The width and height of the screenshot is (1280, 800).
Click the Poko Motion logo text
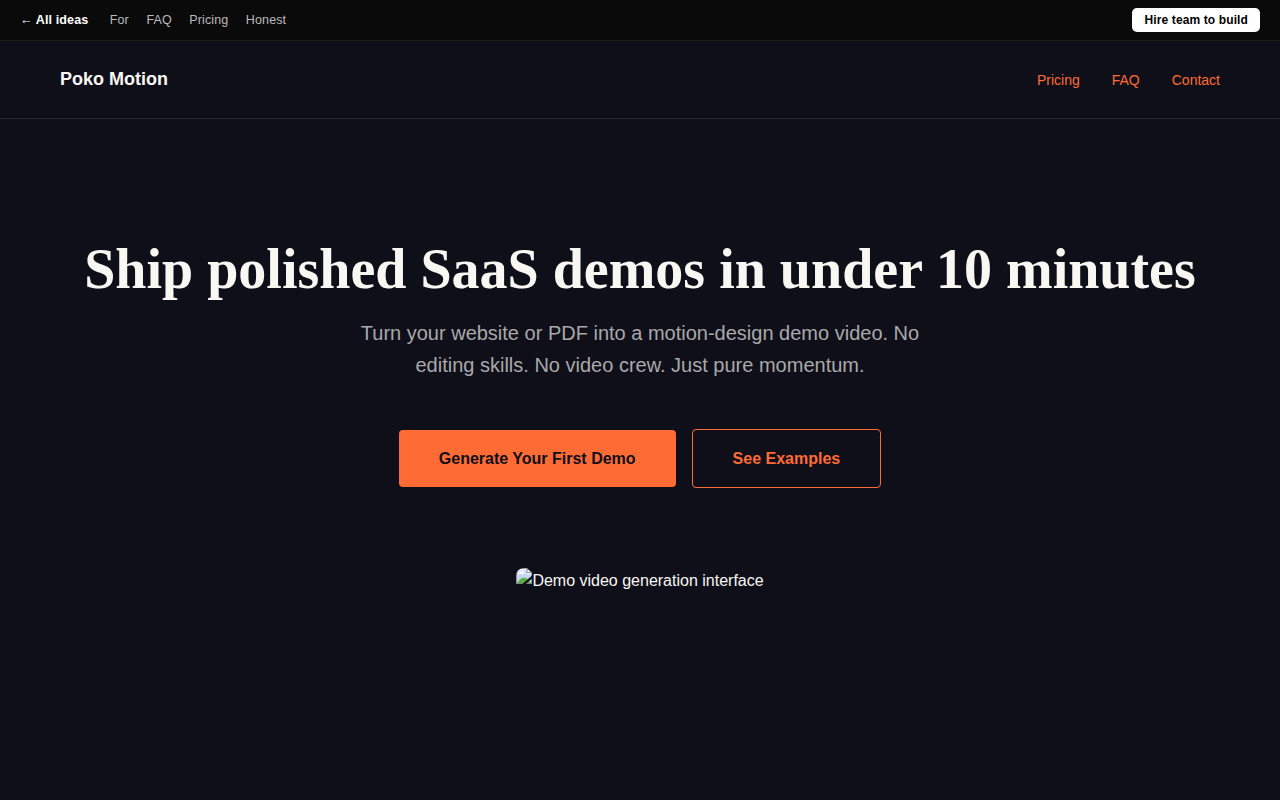pos(114,79)
